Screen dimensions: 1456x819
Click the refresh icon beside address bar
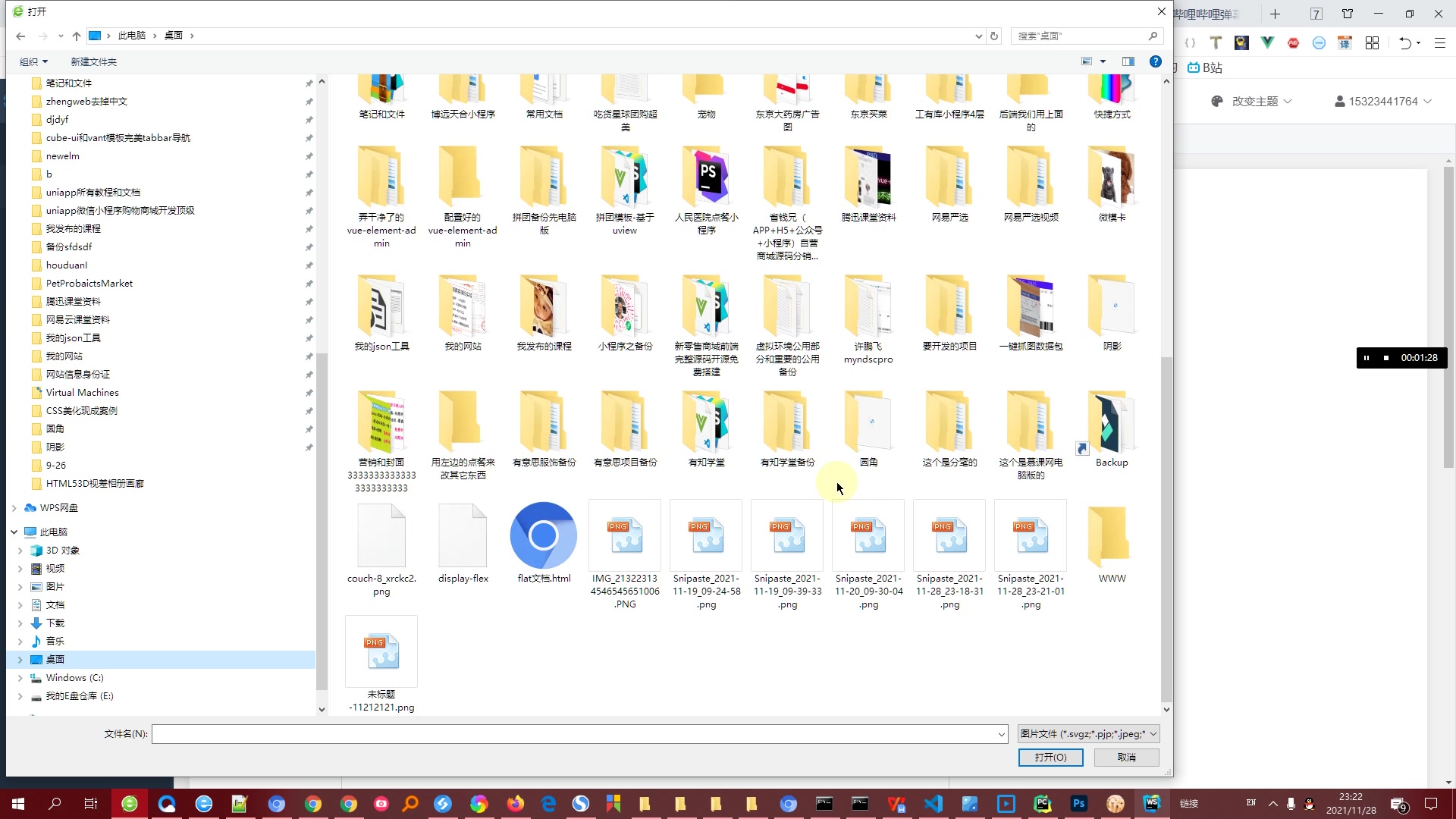(x=994, y=36)
